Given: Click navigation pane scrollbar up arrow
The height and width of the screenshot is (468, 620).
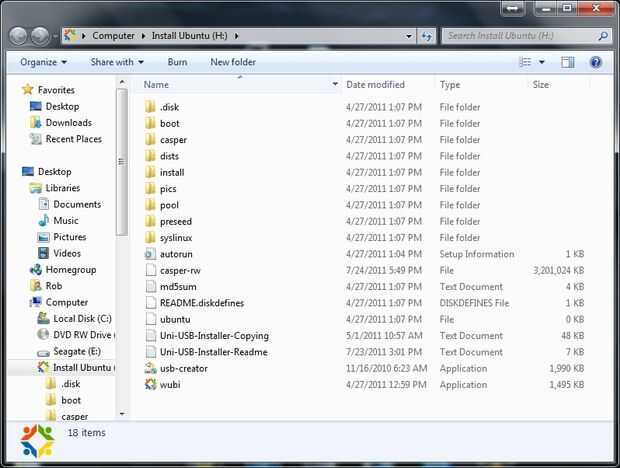Looking at the screenshot, I should (x=122, y=82).
